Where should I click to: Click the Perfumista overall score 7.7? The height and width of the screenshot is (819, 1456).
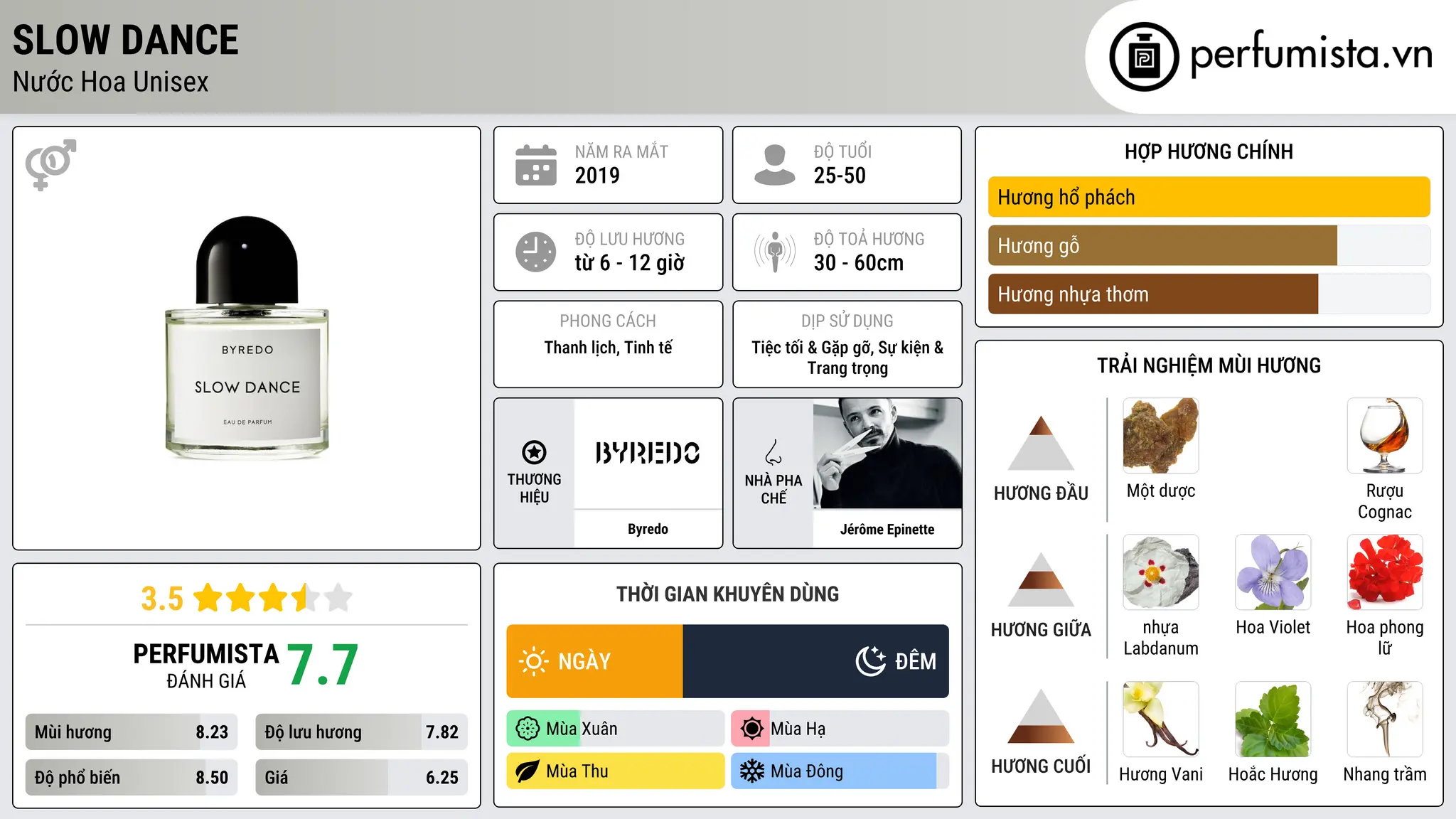[323, 665]
